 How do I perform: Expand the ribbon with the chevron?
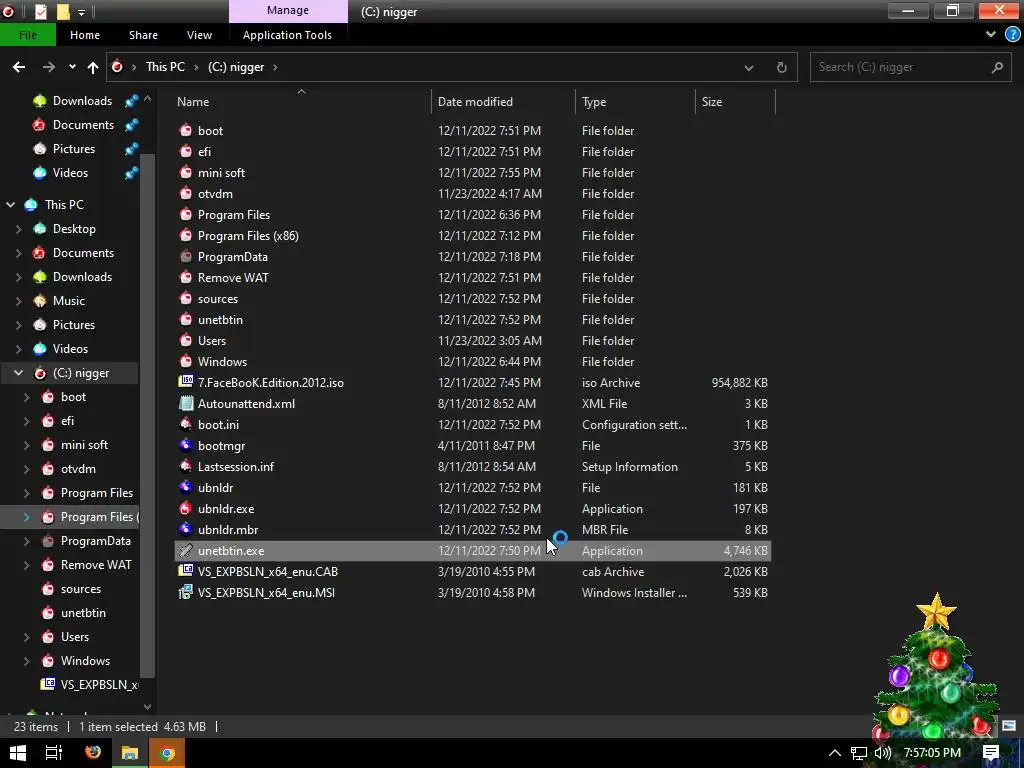991,35
